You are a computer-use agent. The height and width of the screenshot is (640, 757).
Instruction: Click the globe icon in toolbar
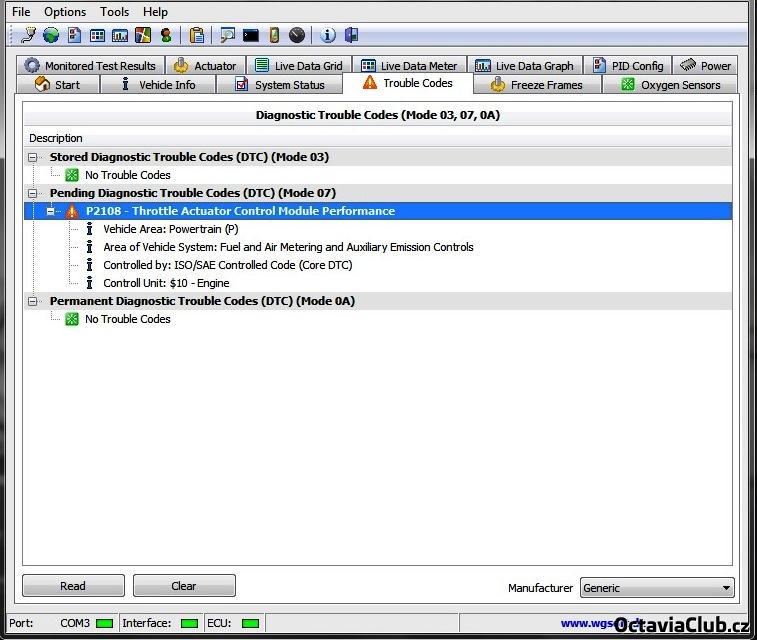pyautogui.click(x=51, y=36)
